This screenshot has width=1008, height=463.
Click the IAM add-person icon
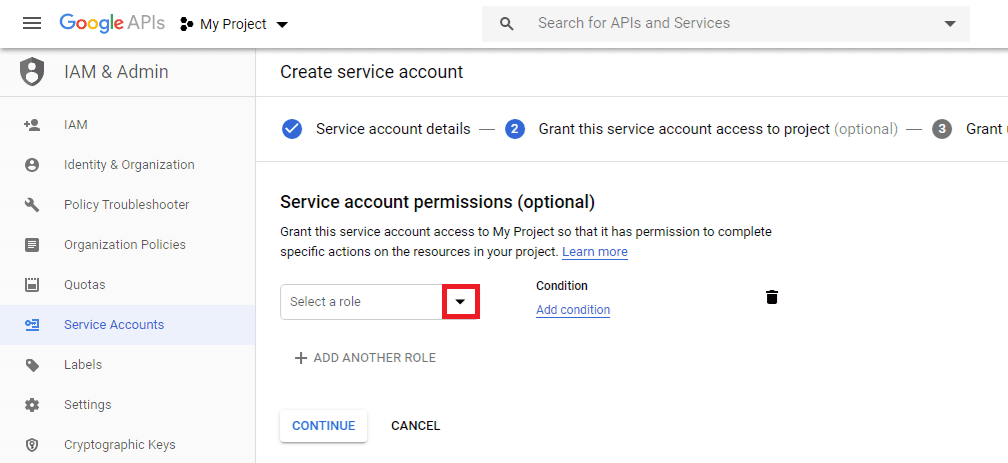point(32,125)
